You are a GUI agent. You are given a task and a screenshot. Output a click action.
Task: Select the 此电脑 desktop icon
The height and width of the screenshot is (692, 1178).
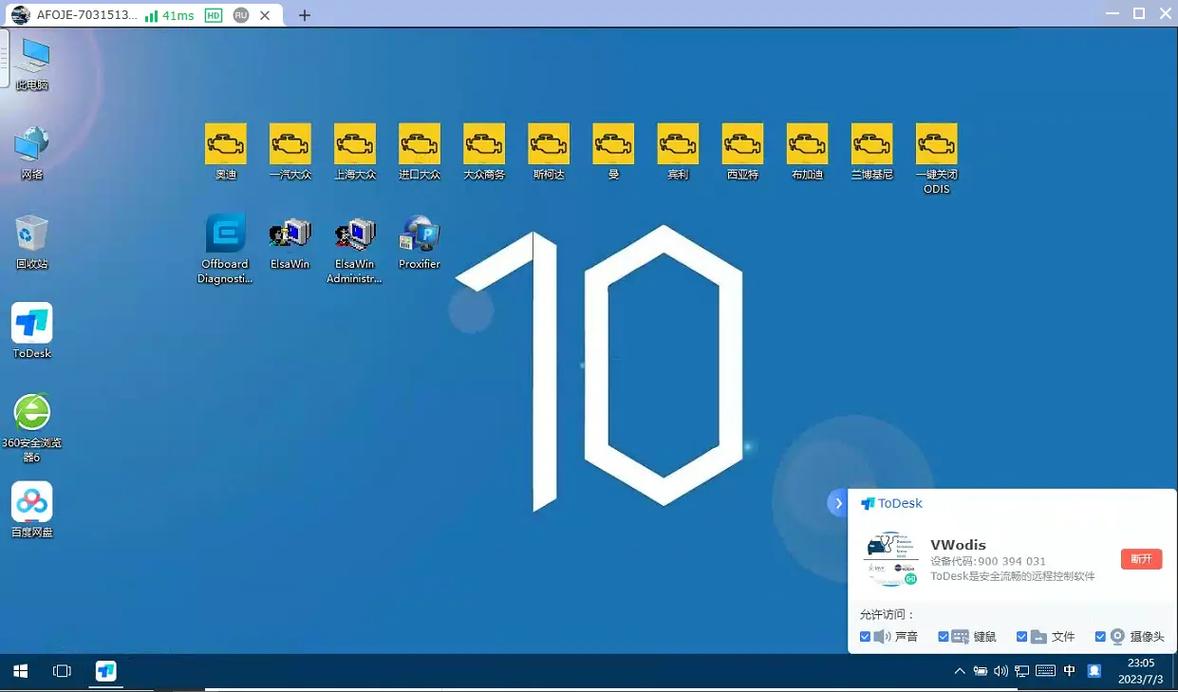click(32, 65)
